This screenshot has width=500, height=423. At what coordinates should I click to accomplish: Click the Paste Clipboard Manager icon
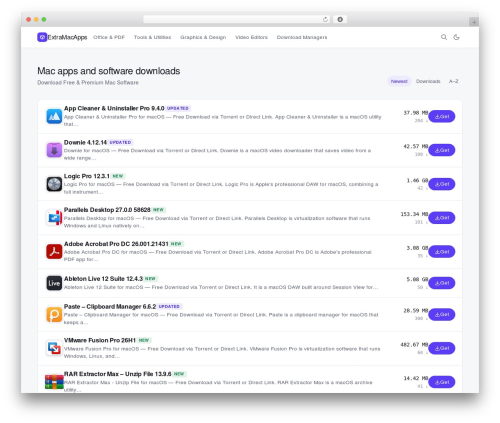(54, 314)
